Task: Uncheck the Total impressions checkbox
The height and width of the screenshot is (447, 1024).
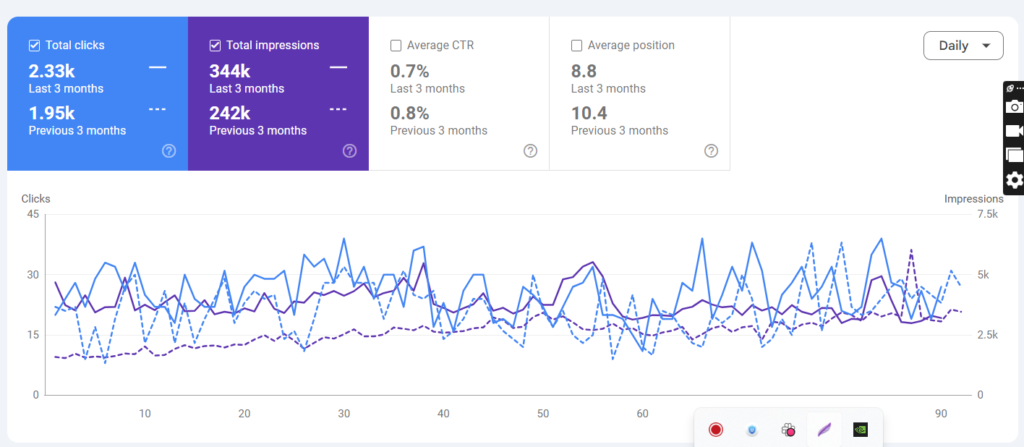Action: [215, 45]
